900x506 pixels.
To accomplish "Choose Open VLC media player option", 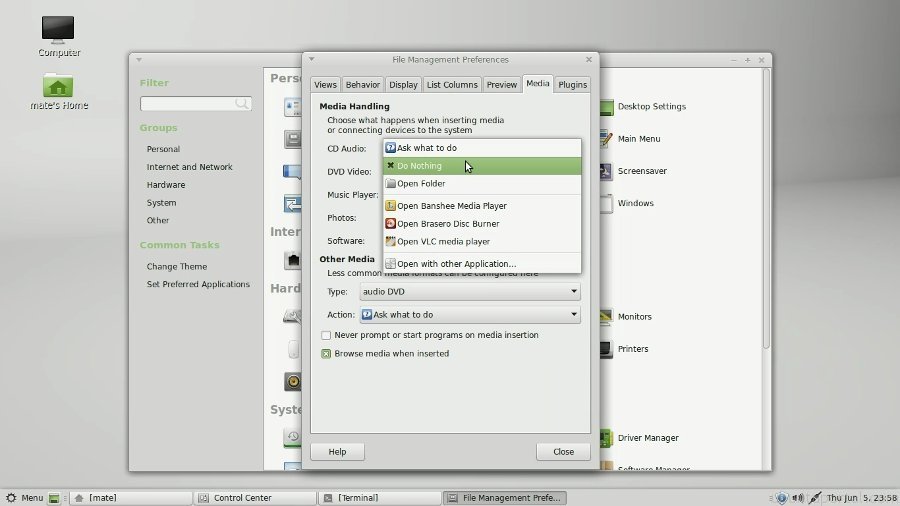I will coord(443,241).
